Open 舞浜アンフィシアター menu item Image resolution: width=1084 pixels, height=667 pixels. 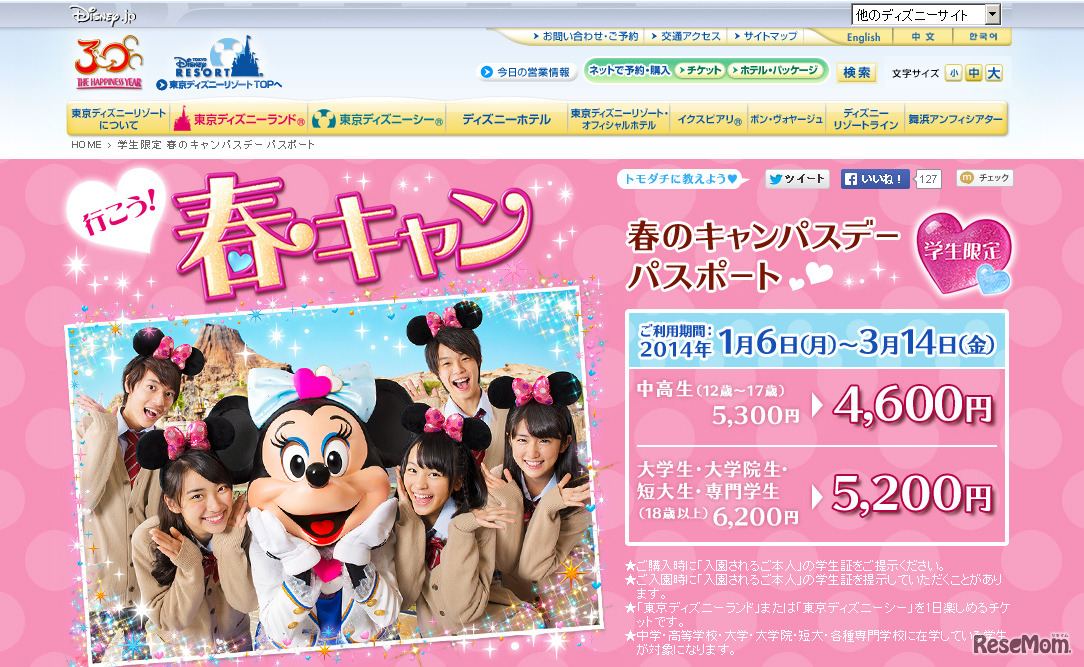click(x=955, y=119)
